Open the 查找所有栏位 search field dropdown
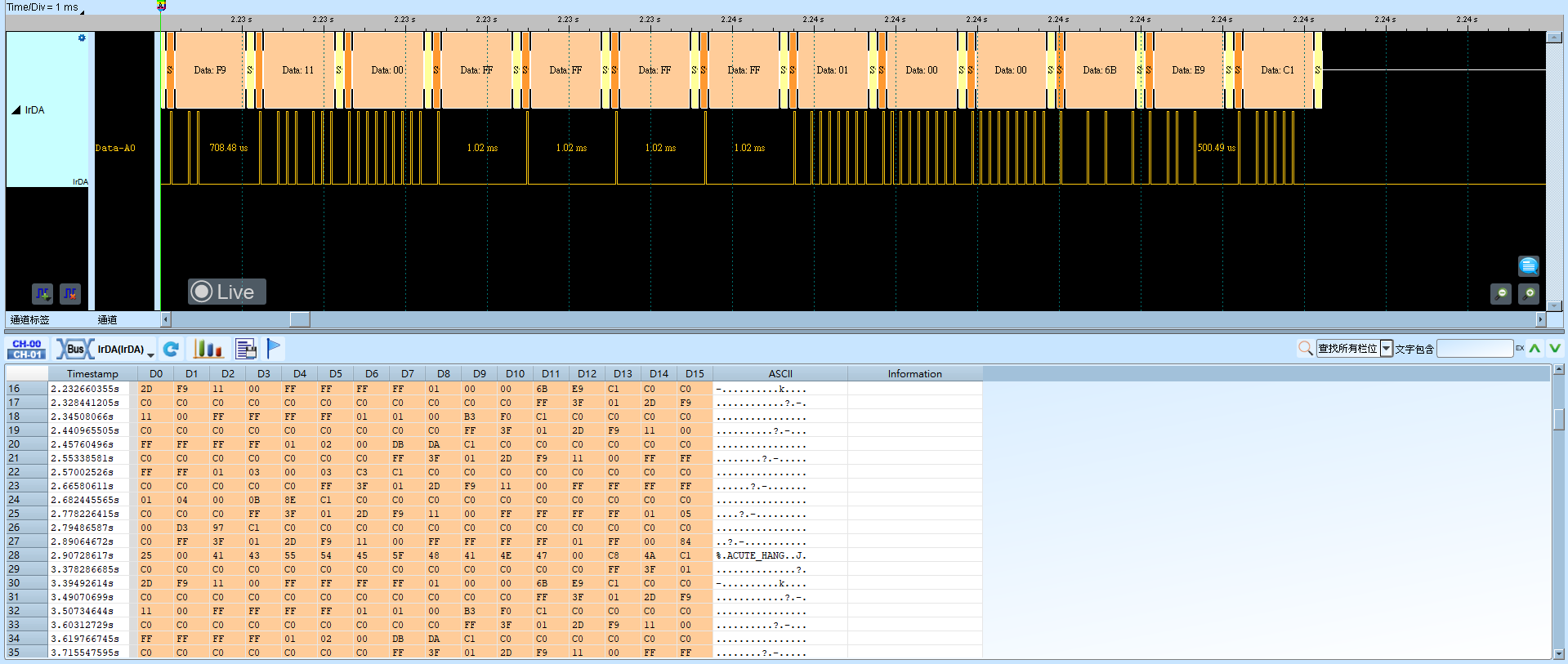1568x664 pixels. click(x=1387, y=349)
